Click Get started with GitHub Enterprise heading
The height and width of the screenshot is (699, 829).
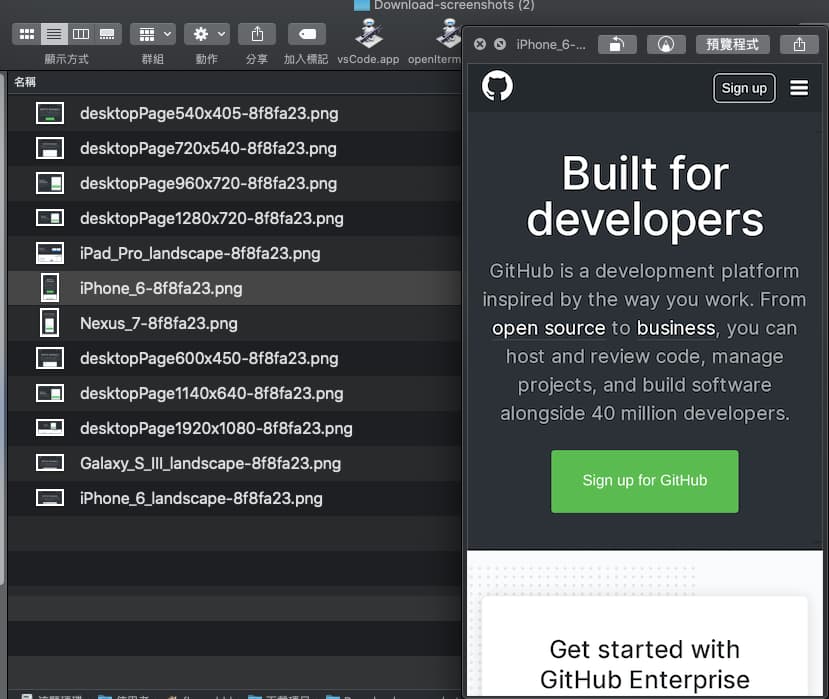tap(644, 665)
